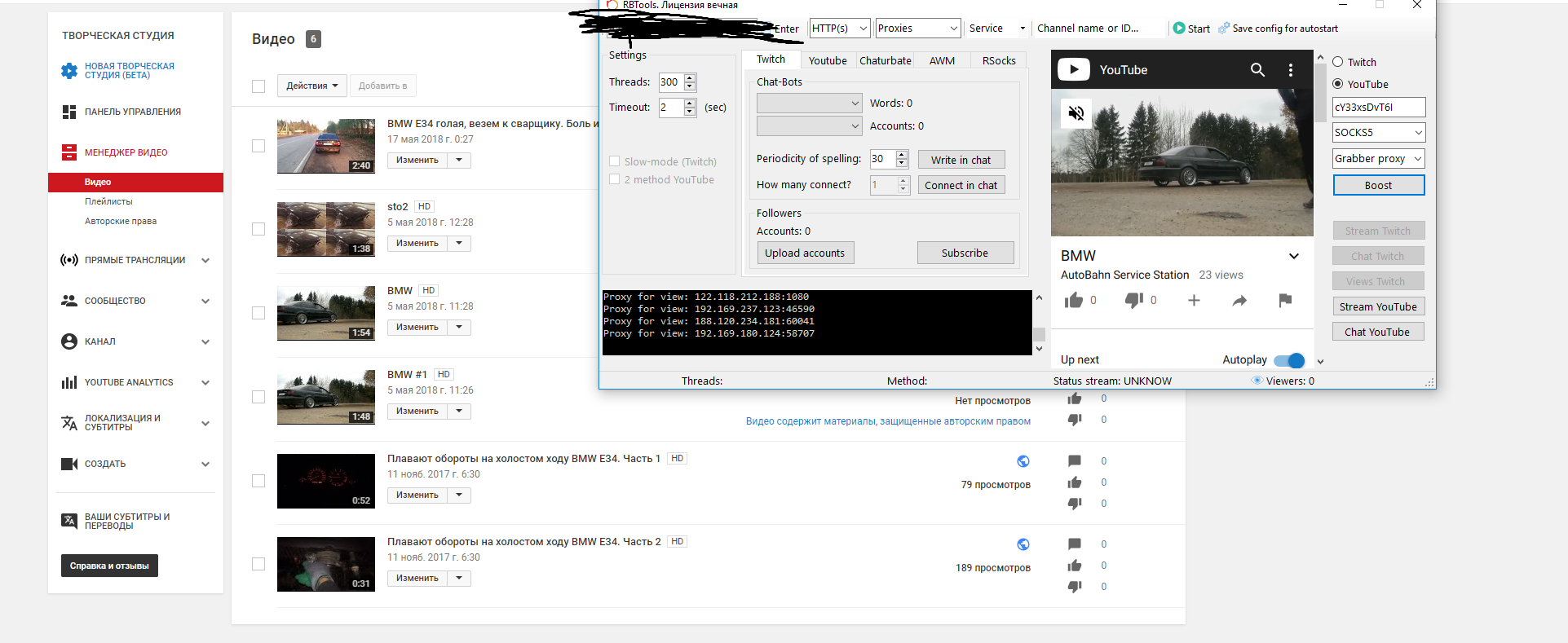Click the muted speaker icon on video
1568x643 pixels.
coord(1076,113)
